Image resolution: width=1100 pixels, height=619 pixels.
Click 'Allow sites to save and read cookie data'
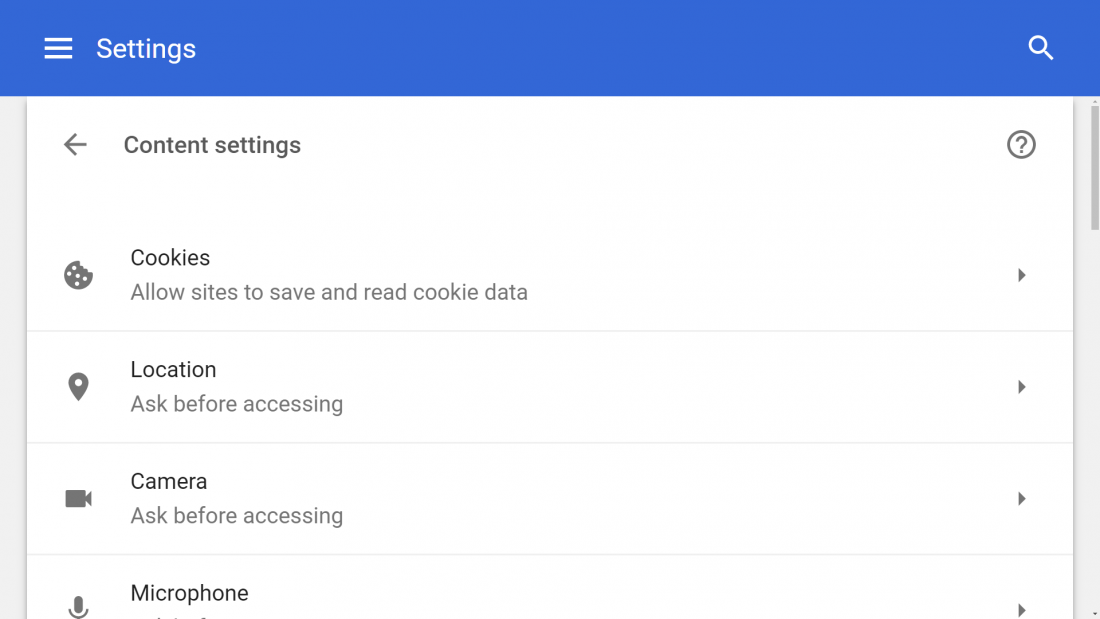pos(329,292)
